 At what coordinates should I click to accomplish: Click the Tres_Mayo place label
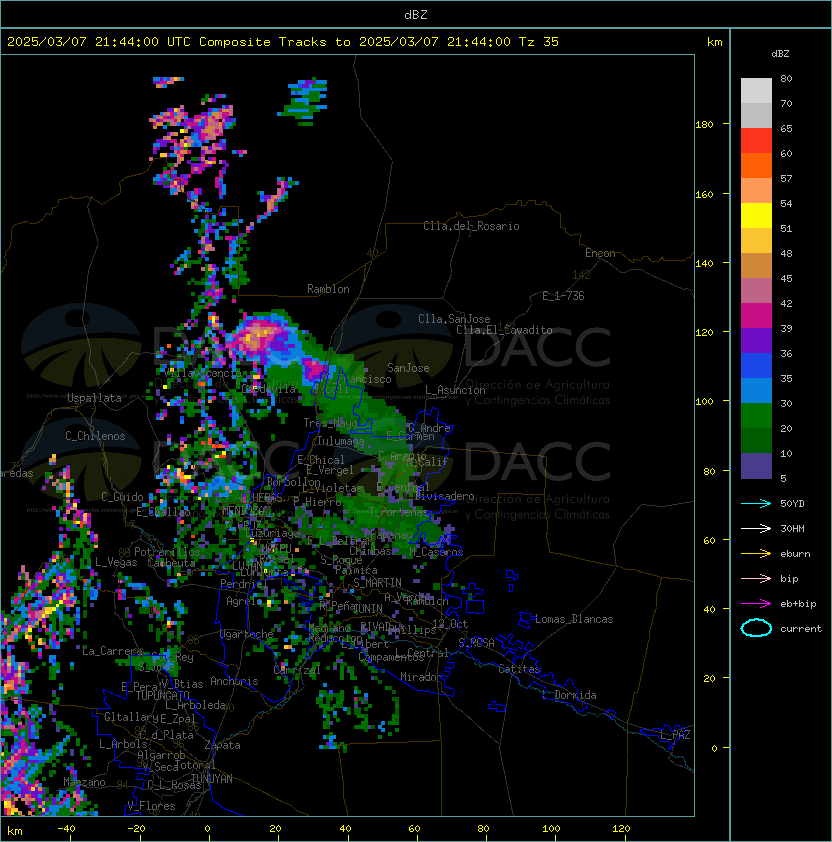tap(330, 423)
